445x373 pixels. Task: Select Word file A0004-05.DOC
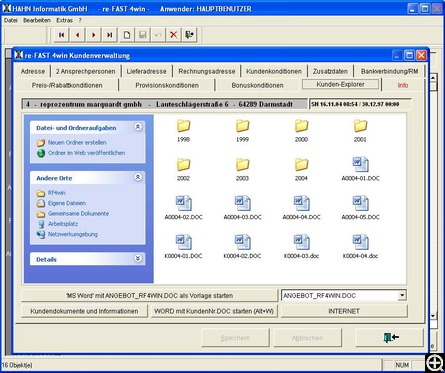pyautogui.click(x=360, y=208)
